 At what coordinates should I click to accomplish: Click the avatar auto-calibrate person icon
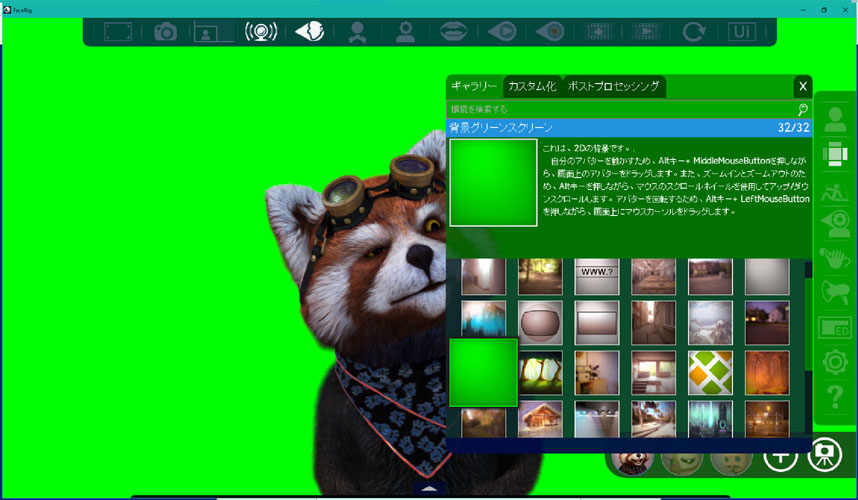357,32
